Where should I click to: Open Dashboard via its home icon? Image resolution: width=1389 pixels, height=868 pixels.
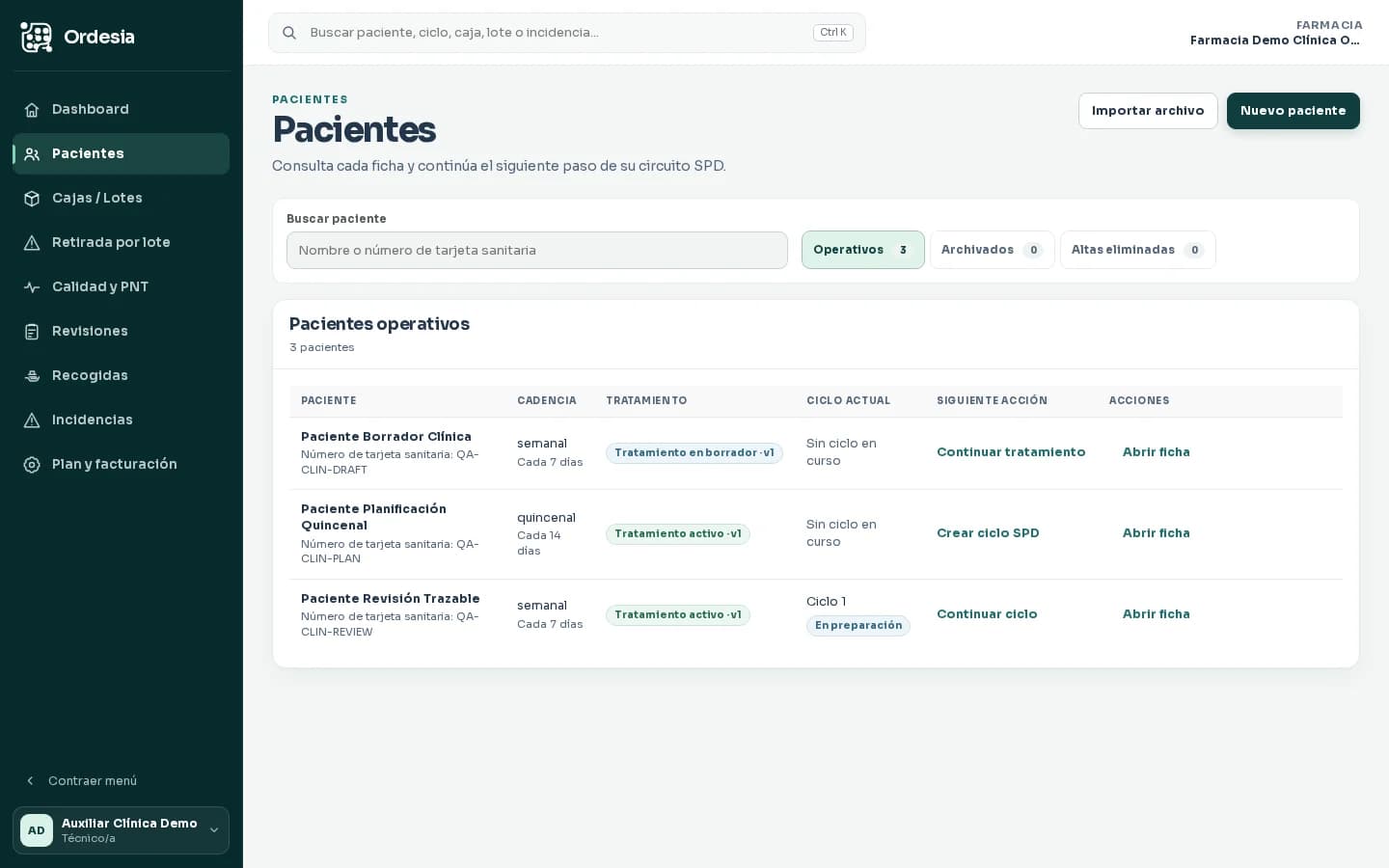pos(32,110)
